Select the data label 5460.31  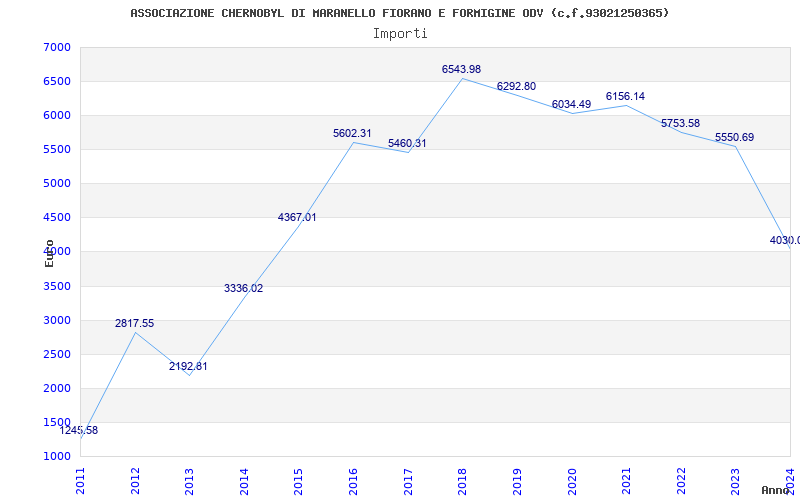[407, 143]
